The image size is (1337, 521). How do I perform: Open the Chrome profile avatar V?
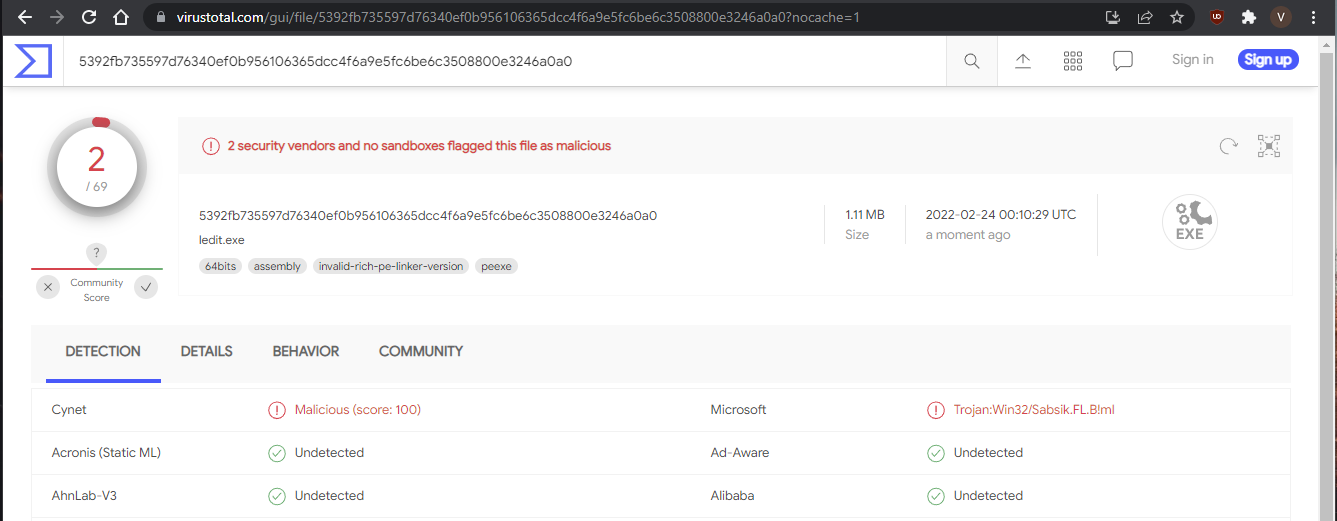(x=1280, y=17)
